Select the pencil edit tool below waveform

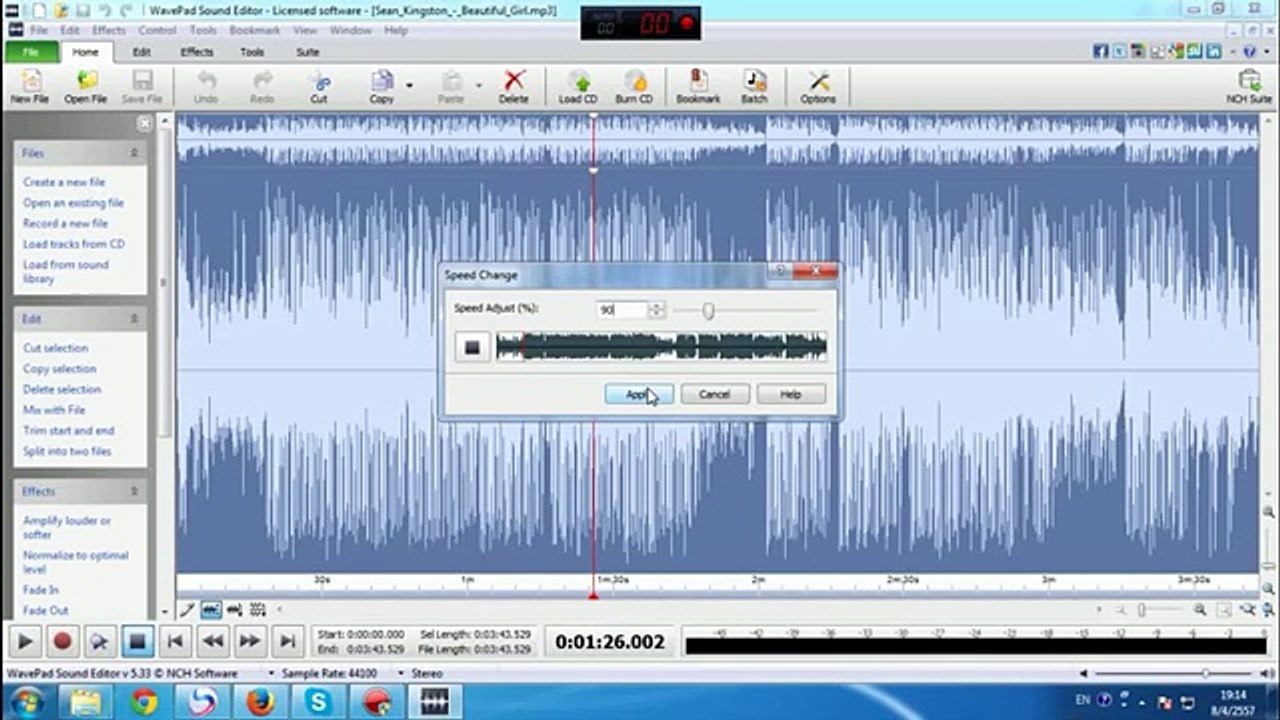[188, 609]
